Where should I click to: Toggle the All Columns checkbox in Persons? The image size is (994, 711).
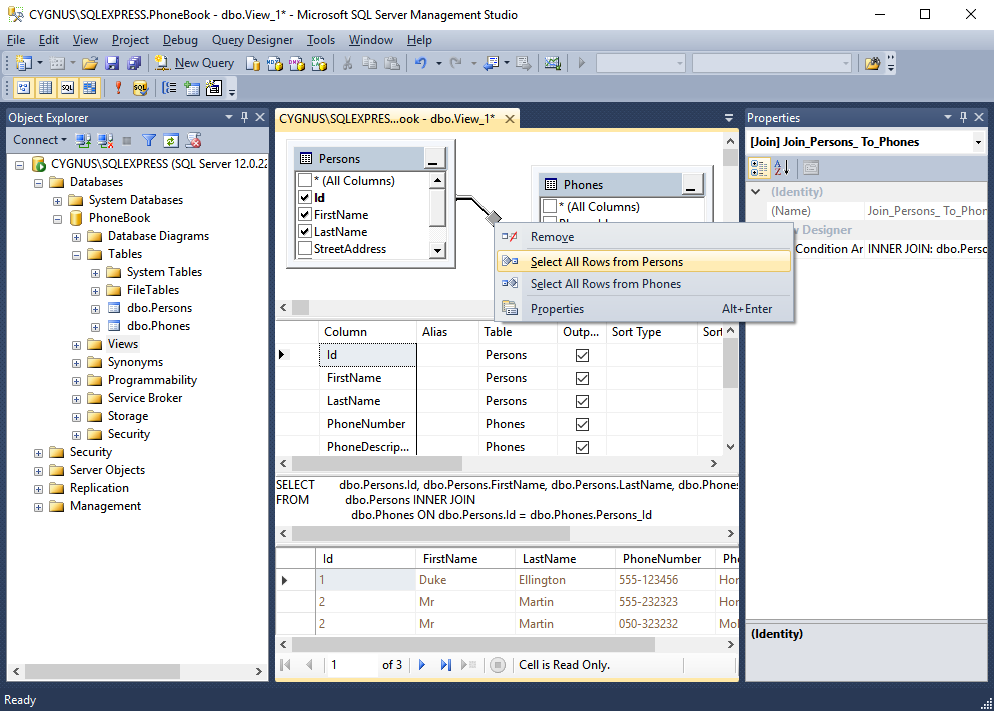point(305,181)
